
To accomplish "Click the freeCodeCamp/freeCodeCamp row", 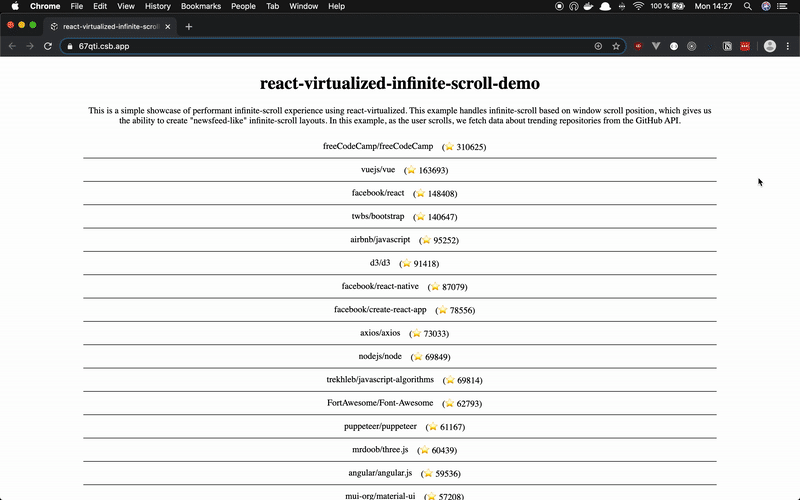I will click(400, 146).
